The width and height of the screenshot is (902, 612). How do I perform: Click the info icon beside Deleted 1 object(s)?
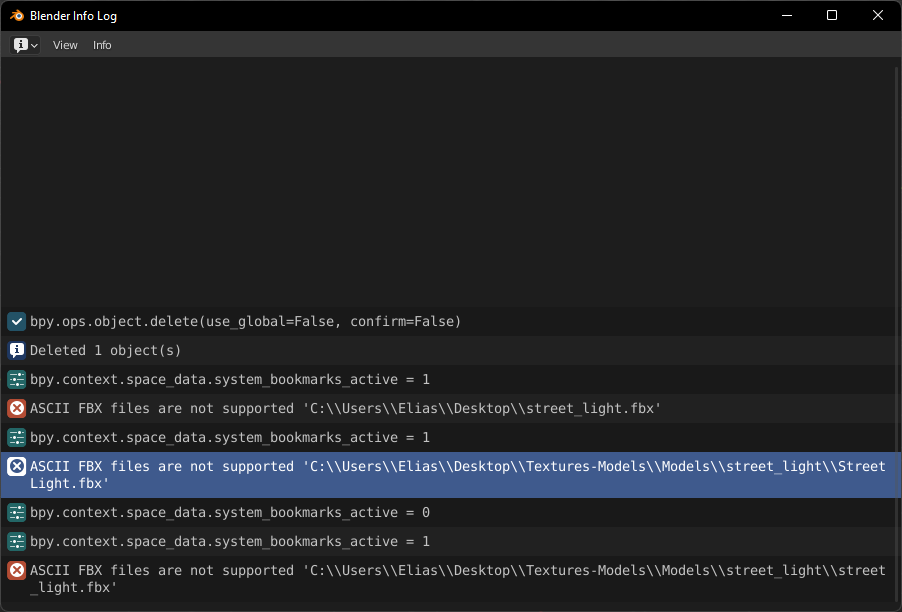click(x=17, y=350)
